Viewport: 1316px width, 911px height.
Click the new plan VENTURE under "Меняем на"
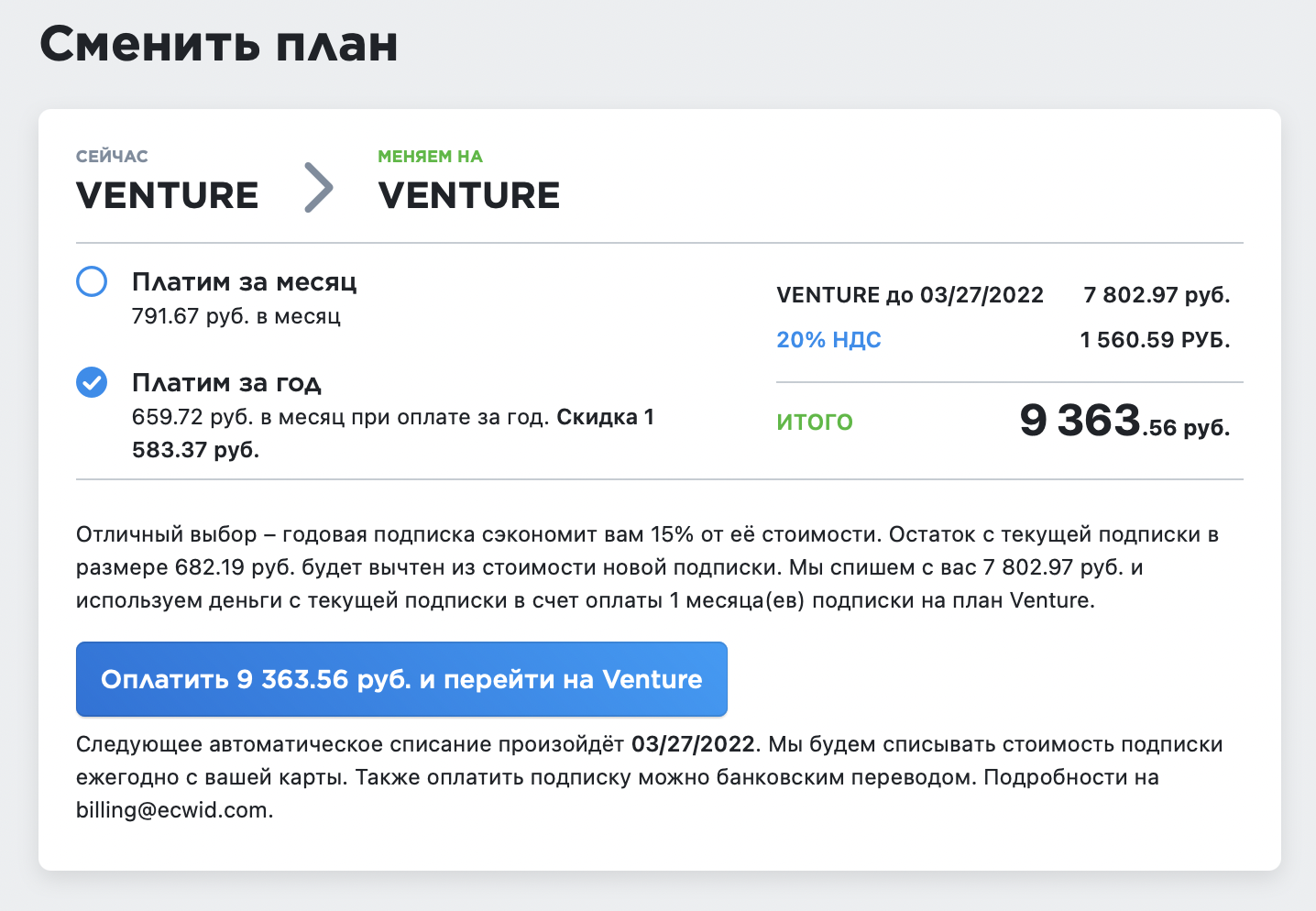coord(468,195)
